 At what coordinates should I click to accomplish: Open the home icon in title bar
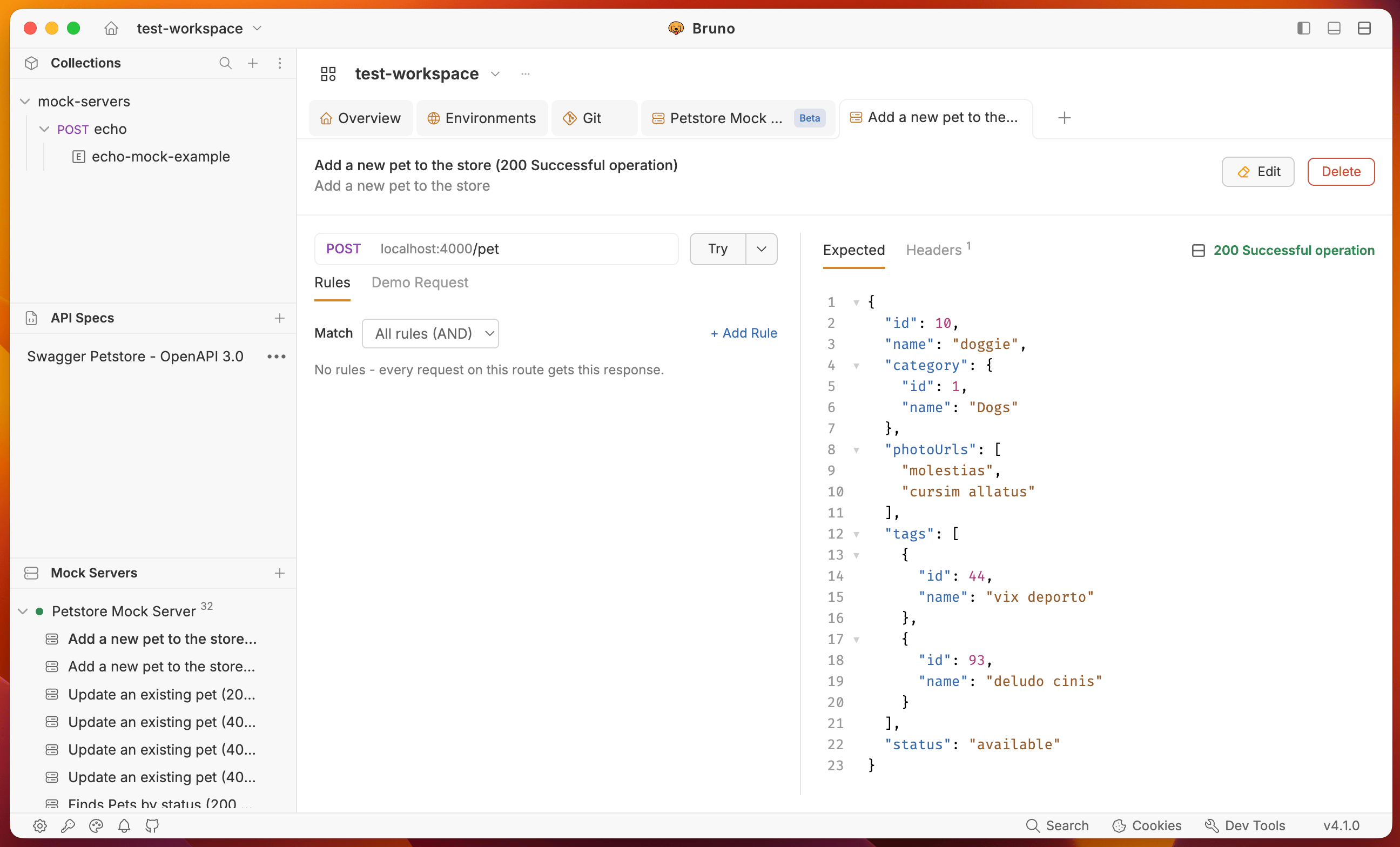[x=111, y=29]
